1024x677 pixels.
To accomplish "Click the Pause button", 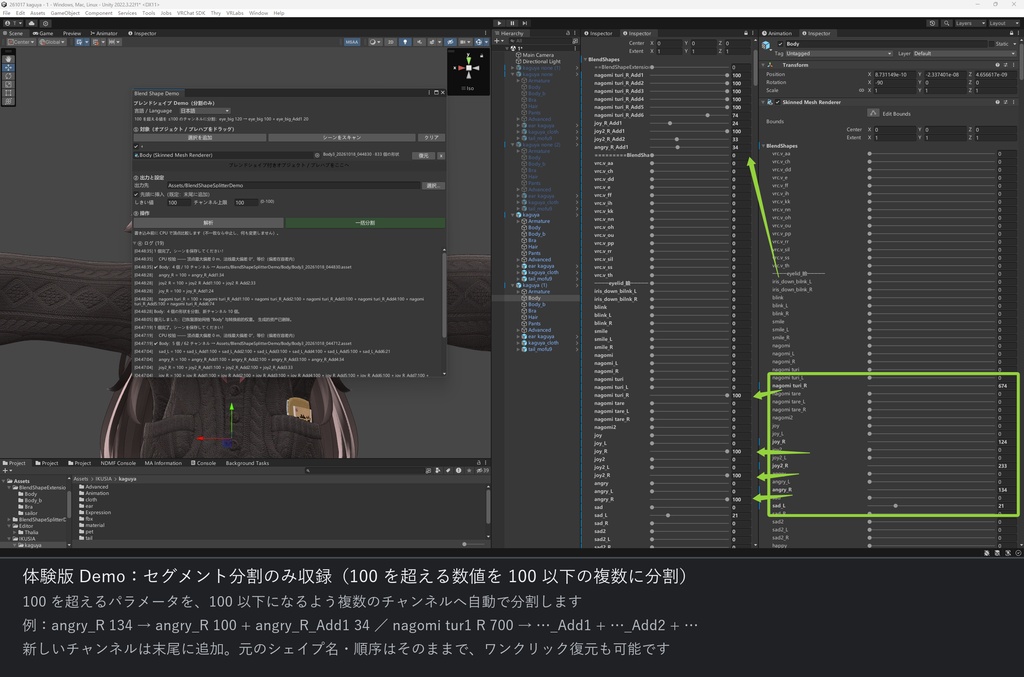I will click(512, 23).
